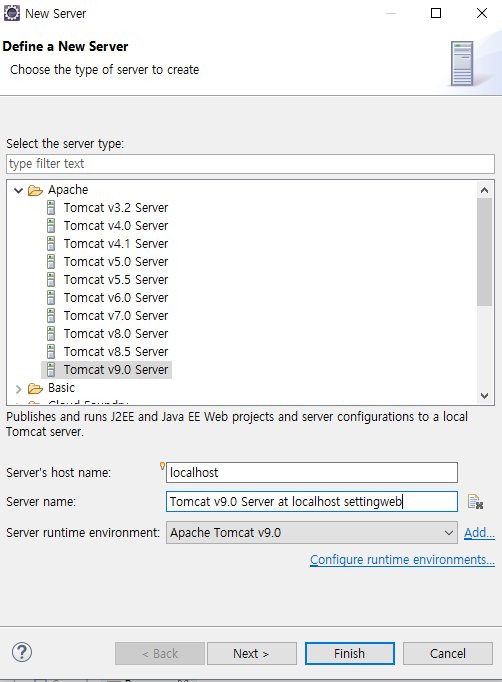This screenshot has height=682, width=502.
Task: Click the Server's host name field
Action: [311, 472]
